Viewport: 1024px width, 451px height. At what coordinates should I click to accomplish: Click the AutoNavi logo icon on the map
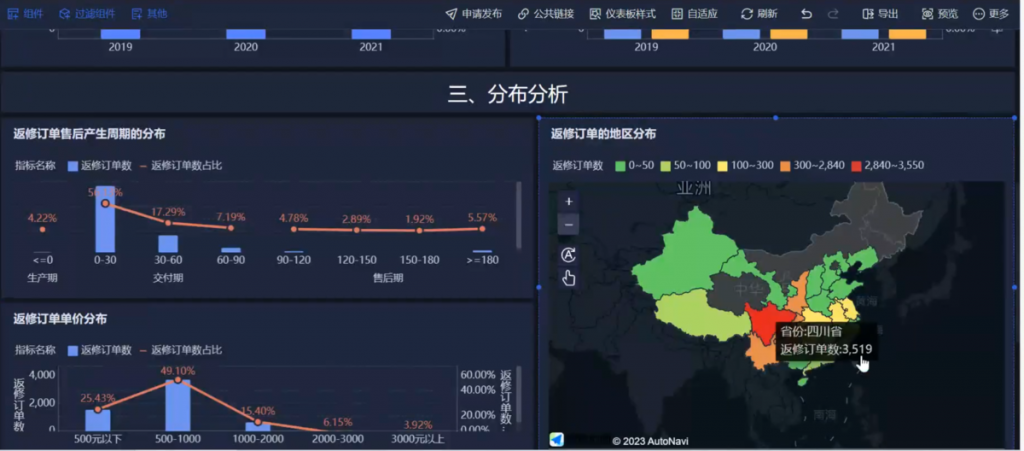pos(556,440)
